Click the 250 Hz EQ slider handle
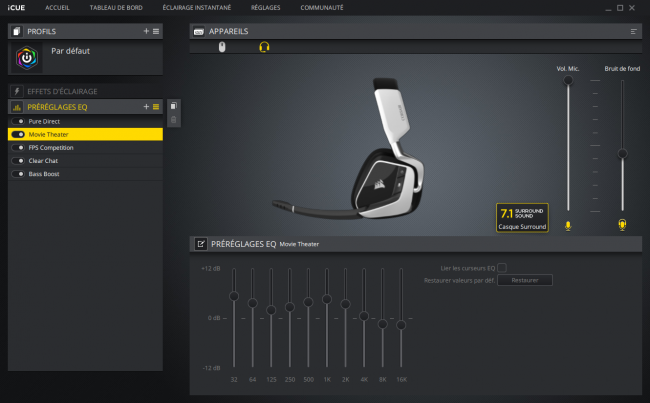The width and height of the screenshot is (650, 403). coord(290,307)
